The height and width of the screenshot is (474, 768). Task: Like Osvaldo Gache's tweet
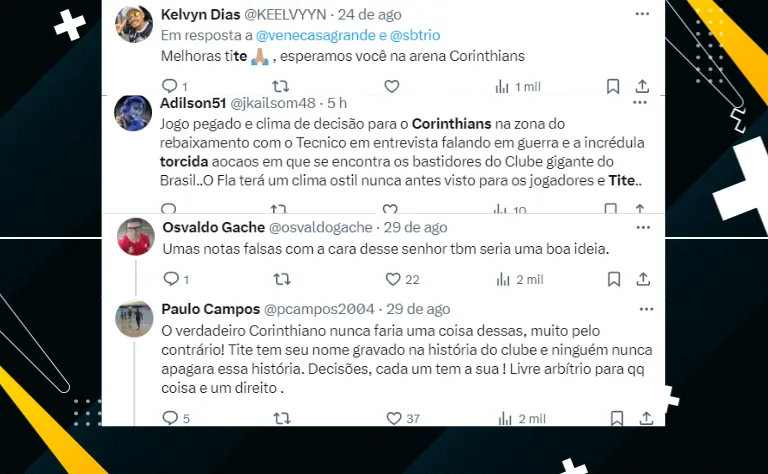tap(393, 279)
